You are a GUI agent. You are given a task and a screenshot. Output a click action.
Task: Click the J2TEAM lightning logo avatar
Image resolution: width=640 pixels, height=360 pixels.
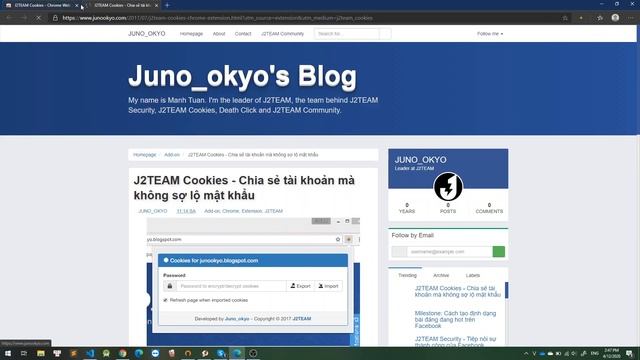[448, 187]
